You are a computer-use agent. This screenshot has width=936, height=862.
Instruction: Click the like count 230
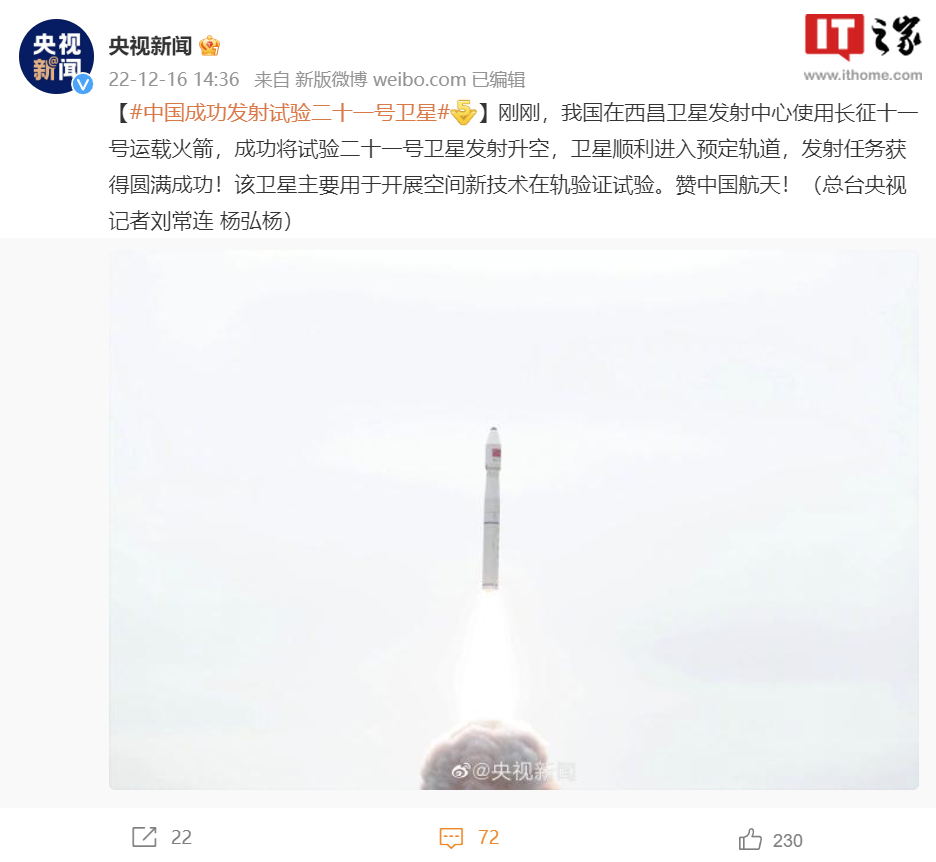pyautogui.click(x=787, y=841)
